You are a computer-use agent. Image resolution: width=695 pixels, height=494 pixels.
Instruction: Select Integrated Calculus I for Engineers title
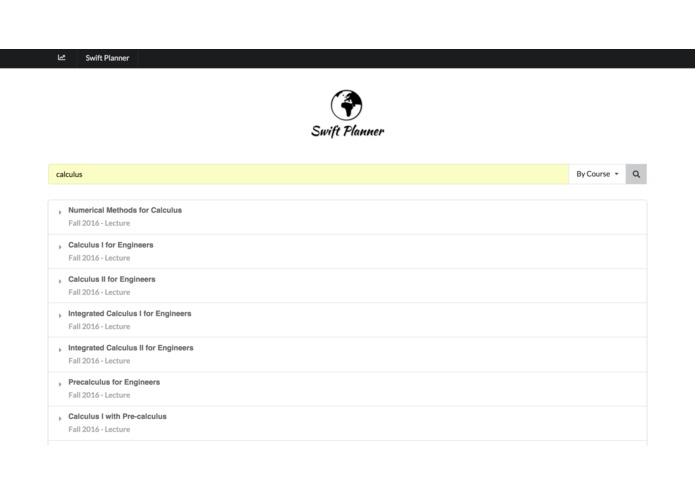pos(130,314)
